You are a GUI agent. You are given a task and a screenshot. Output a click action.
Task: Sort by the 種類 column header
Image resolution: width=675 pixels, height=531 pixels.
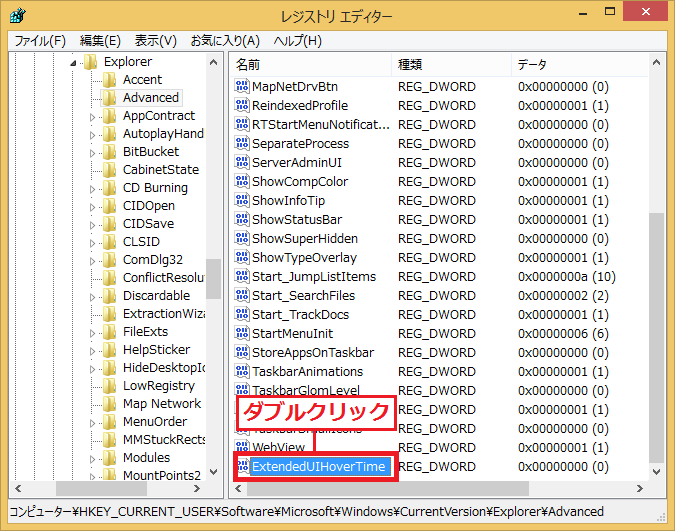point(452,65)
